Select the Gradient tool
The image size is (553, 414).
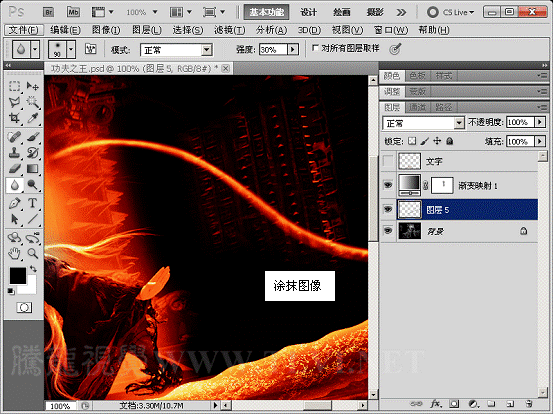coord(32,169)
